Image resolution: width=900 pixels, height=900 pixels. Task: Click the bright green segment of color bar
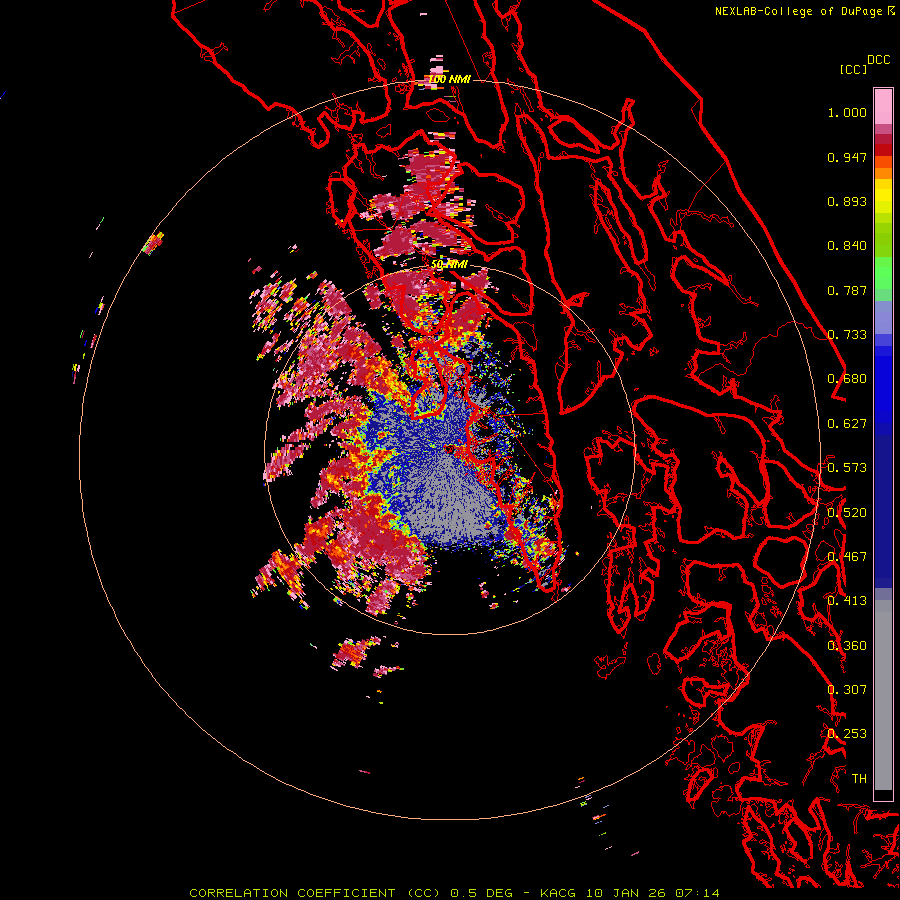click(883, 273)
